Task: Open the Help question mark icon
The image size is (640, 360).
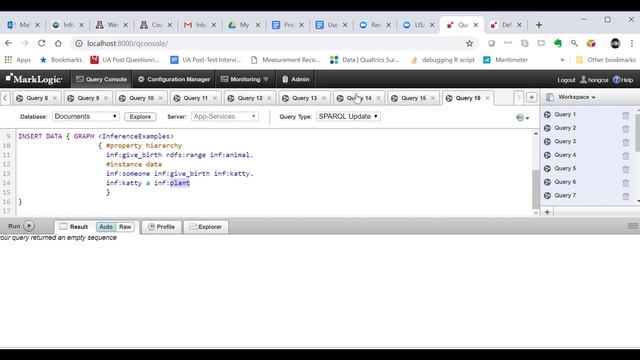Action: coord(616,80)
